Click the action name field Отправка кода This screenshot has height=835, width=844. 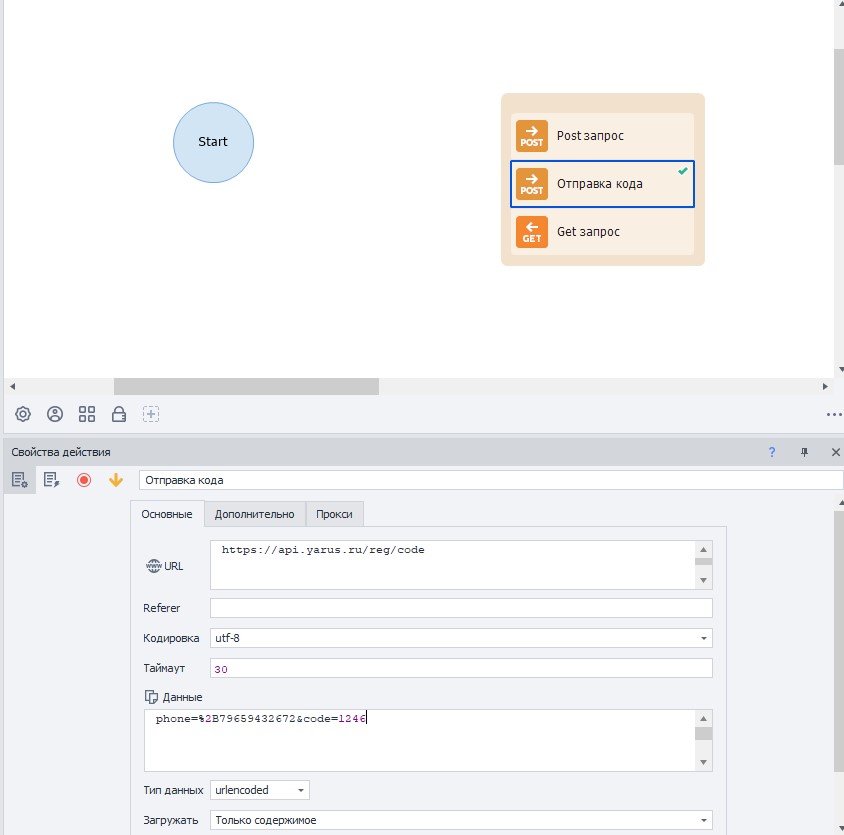pyautogui.click(x=490, y=480)
